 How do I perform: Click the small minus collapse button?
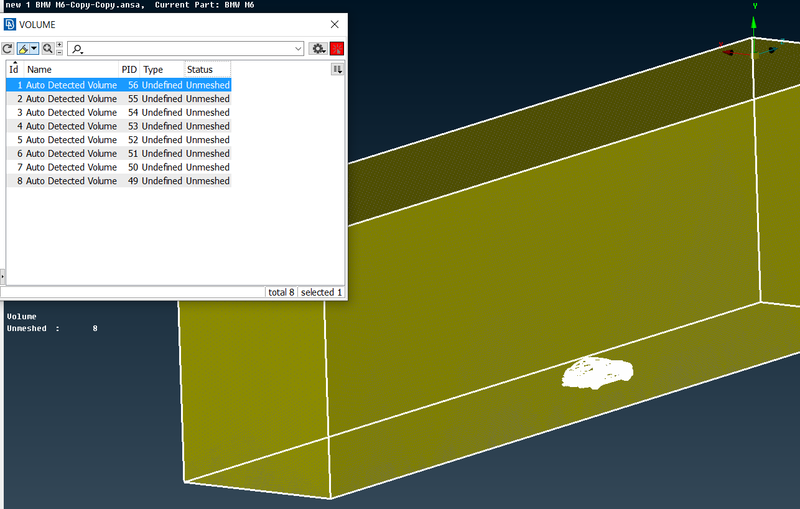(60, 52)
